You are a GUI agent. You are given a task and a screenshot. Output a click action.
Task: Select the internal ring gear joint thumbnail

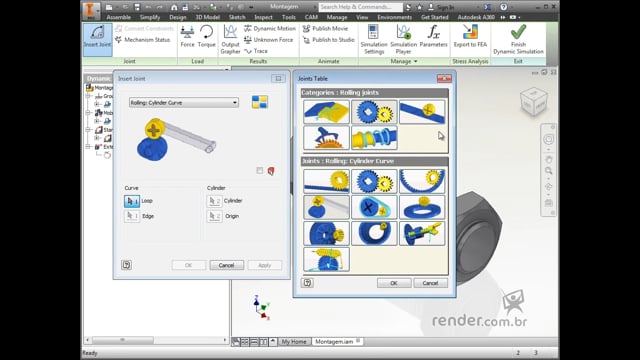pos(422,181)
